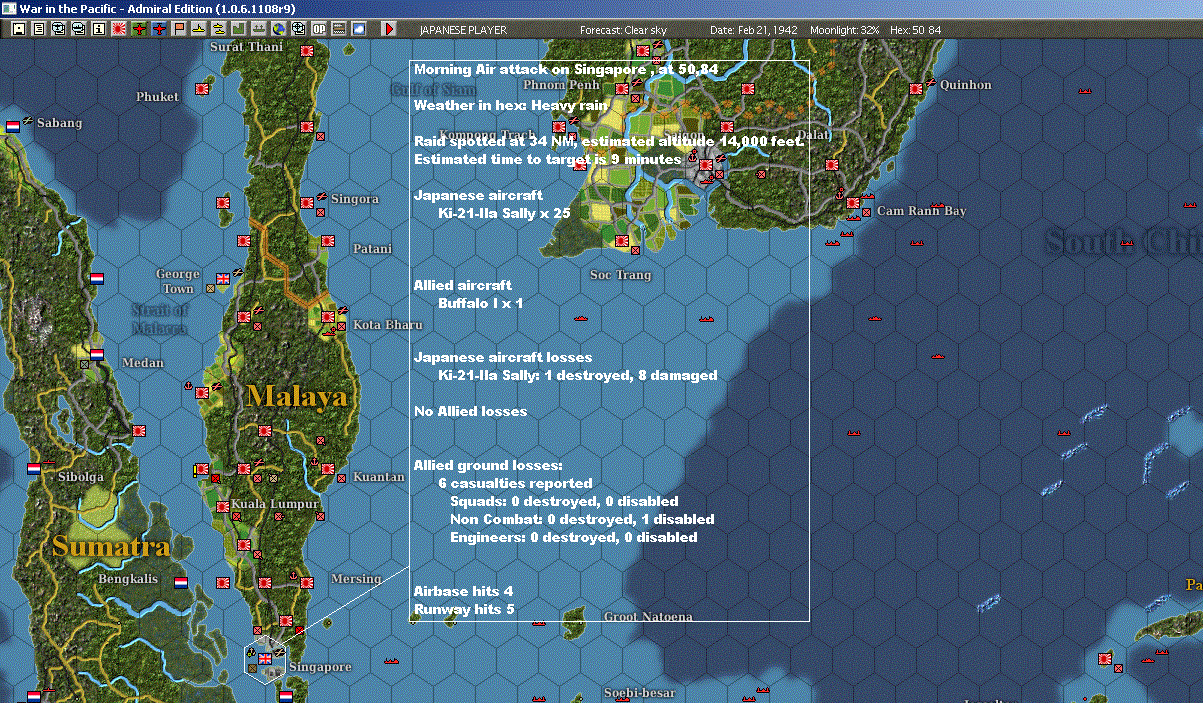Select the red plane on blue icon
This screenshot has width=1203, height=703.
coord(159,29)
